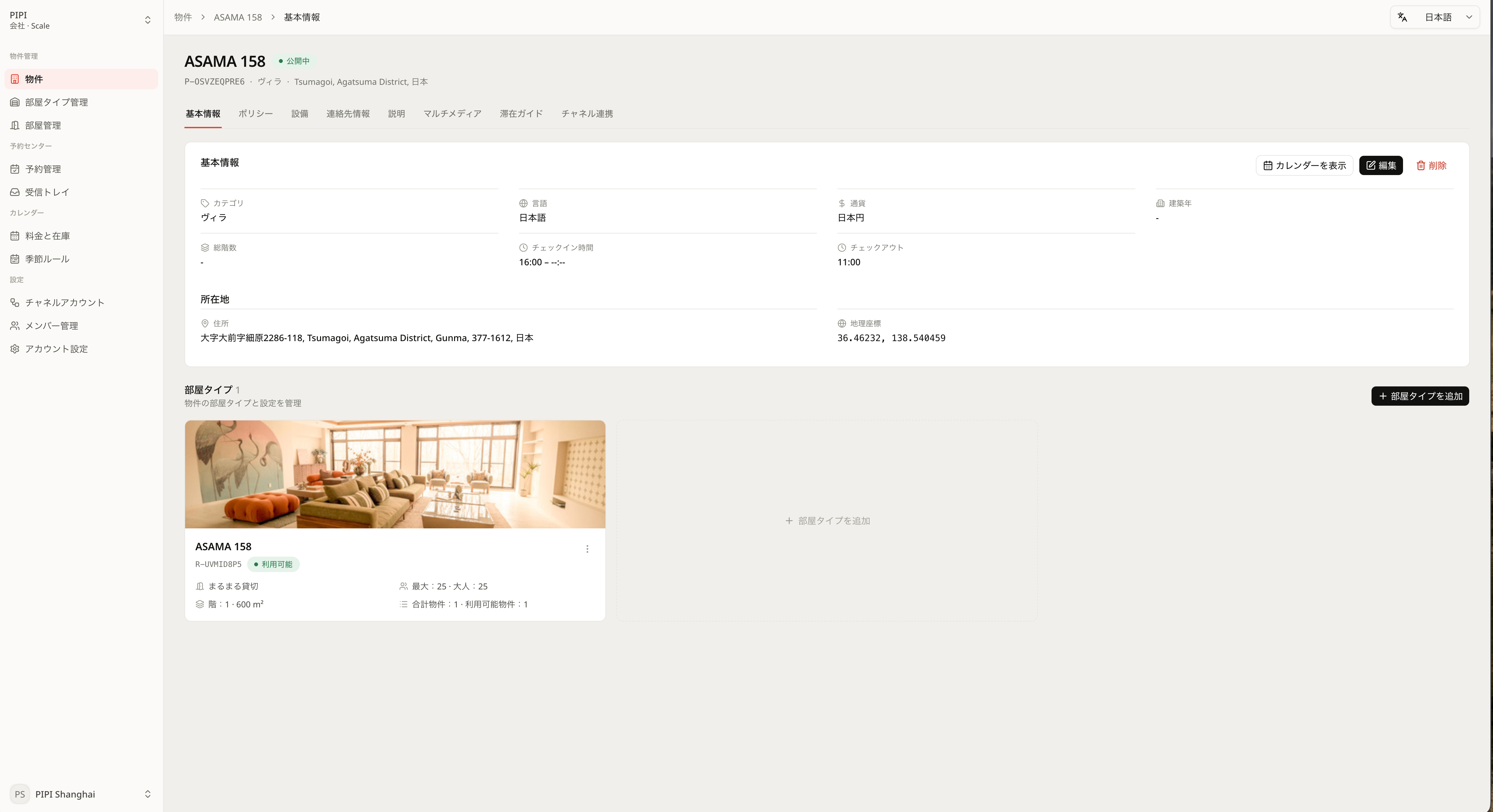Click the check-in time 16:00 value
This screenshot has width=1493, height=812.
coord(542,262)
